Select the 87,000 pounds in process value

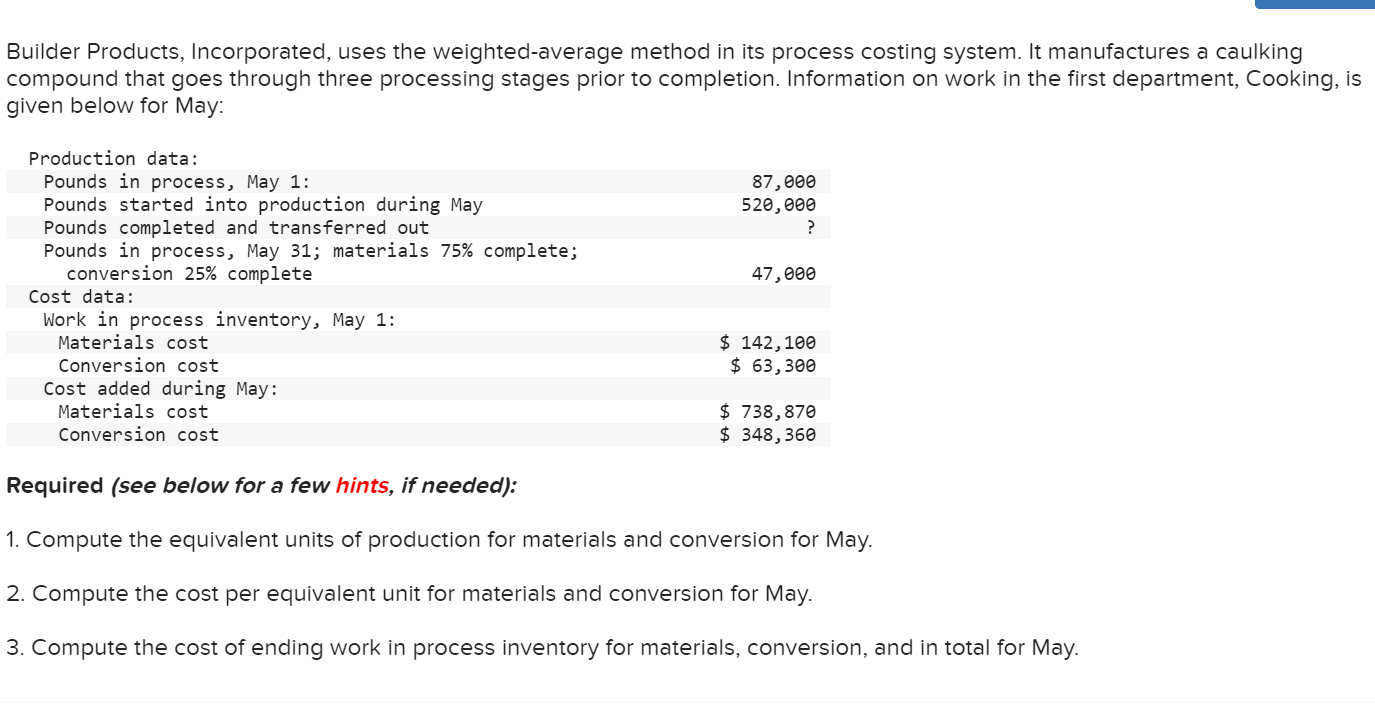[x=783, y=182]
